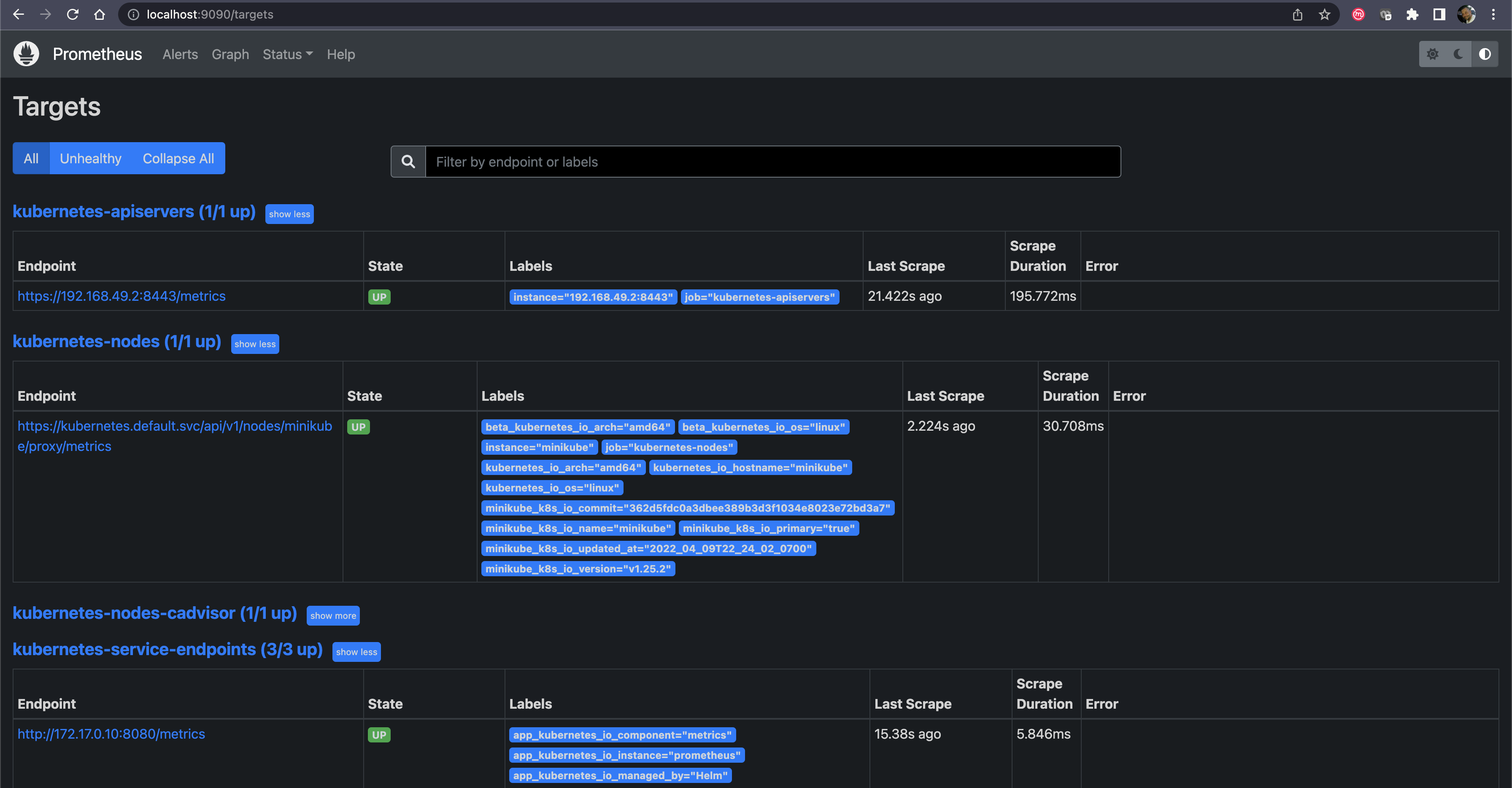This screenshot has width=1512, height=788.
Task: Open the minikube proxy metrics endpoint link
Action: pyautogui.click(x=175, y=436)
